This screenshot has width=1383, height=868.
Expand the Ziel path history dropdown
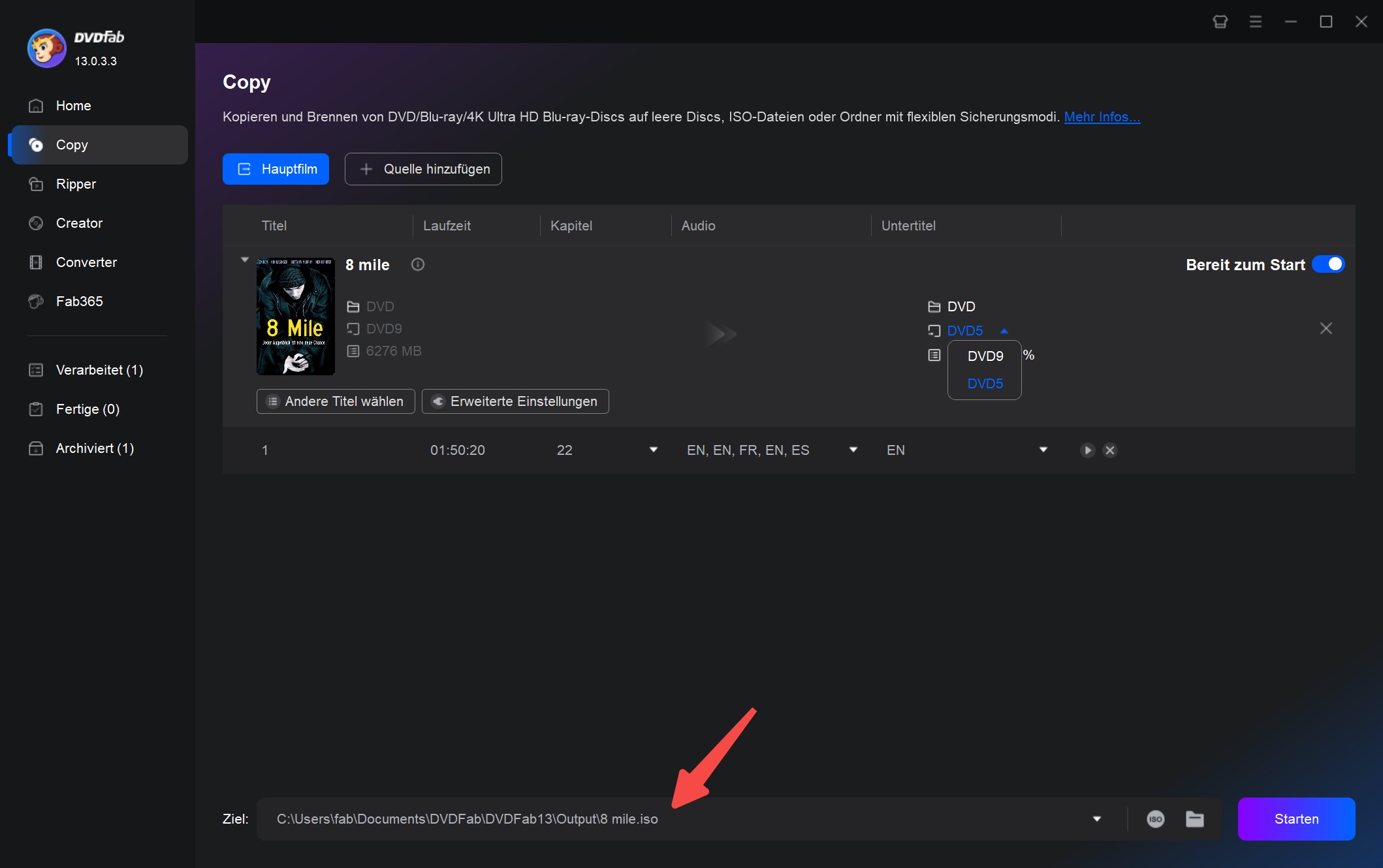point(1097,819)
